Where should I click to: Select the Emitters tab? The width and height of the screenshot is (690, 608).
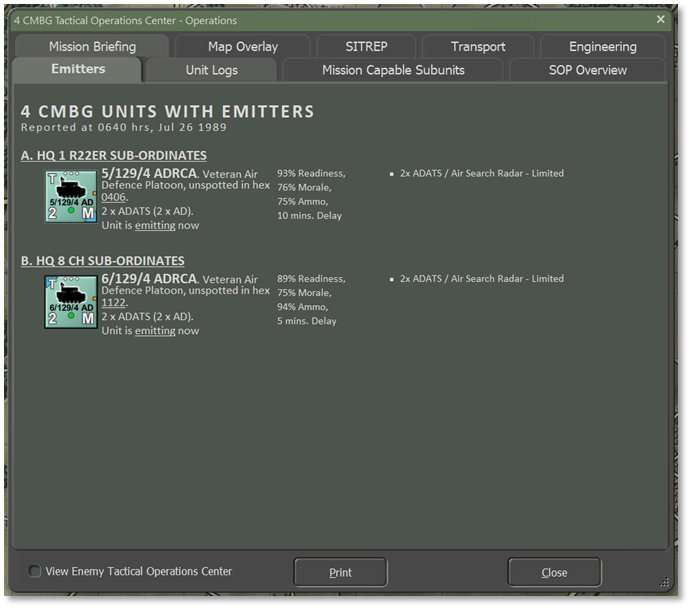pyautogui.click(x=78, y=70)
